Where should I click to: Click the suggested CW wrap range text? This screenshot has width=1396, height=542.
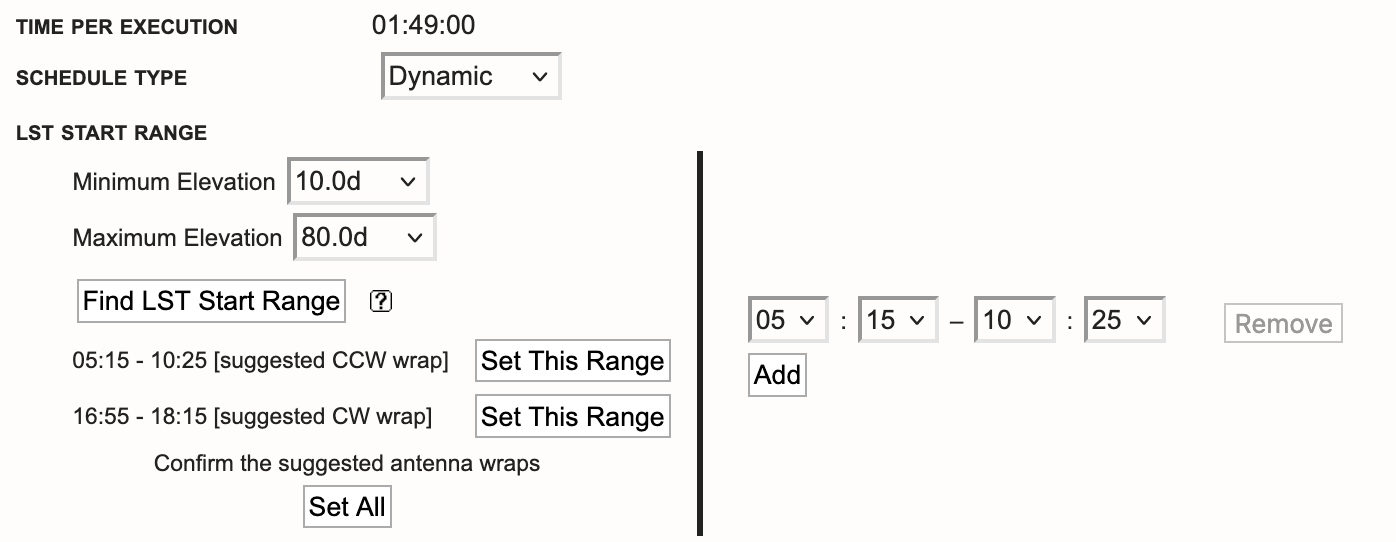(252, 417)
